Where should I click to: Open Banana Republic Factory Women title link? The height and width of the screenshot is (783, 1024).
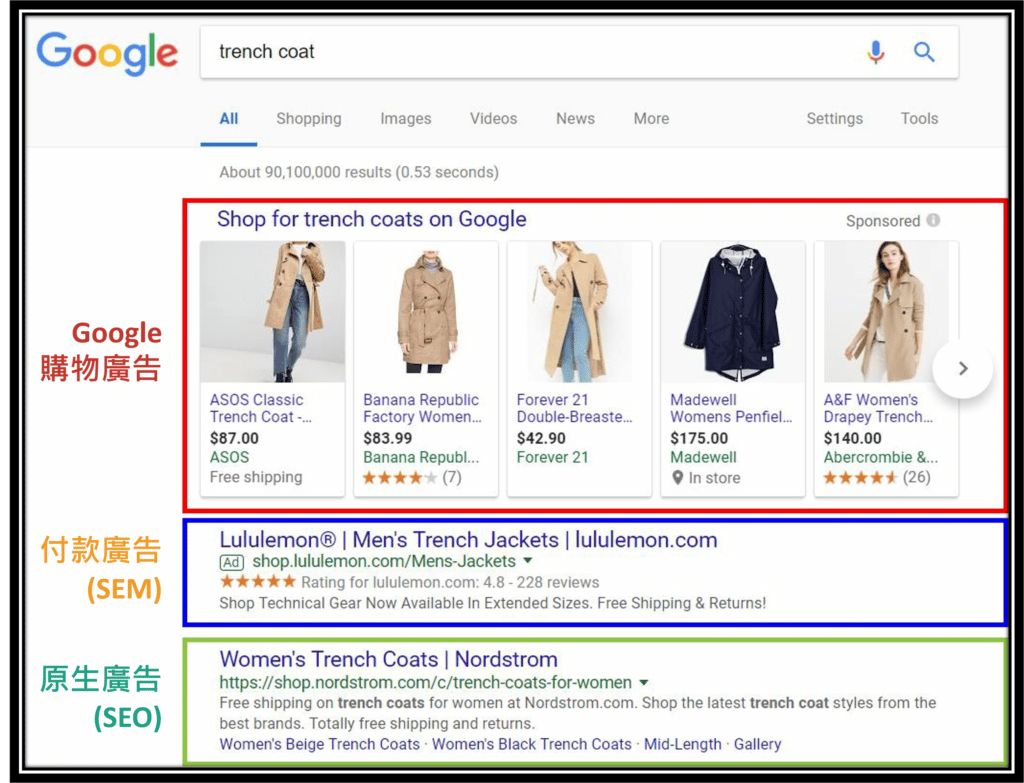point(423,408)
